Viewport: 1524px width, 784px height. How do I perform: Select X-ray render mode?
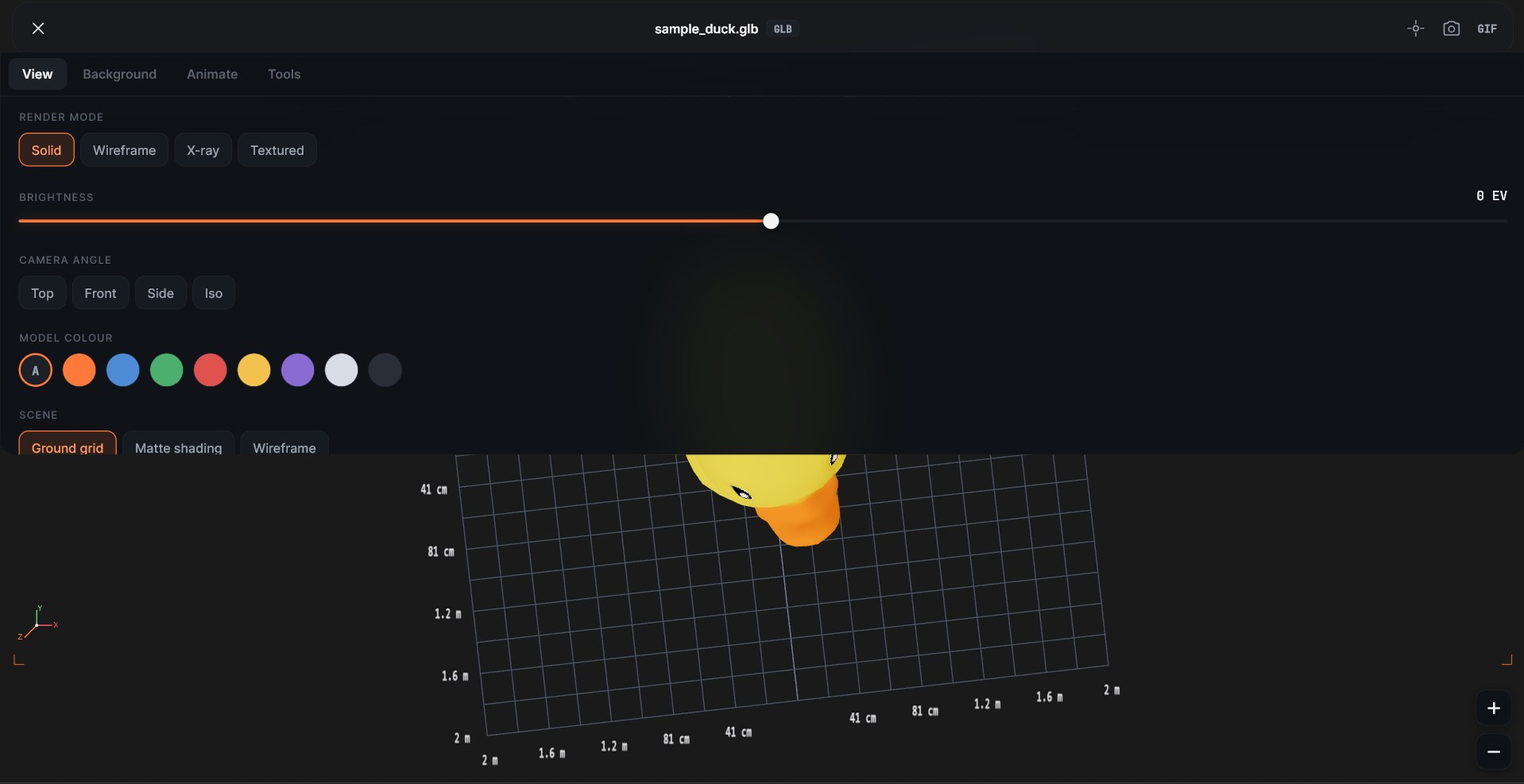pyautogui.click(x=203, y=150)
